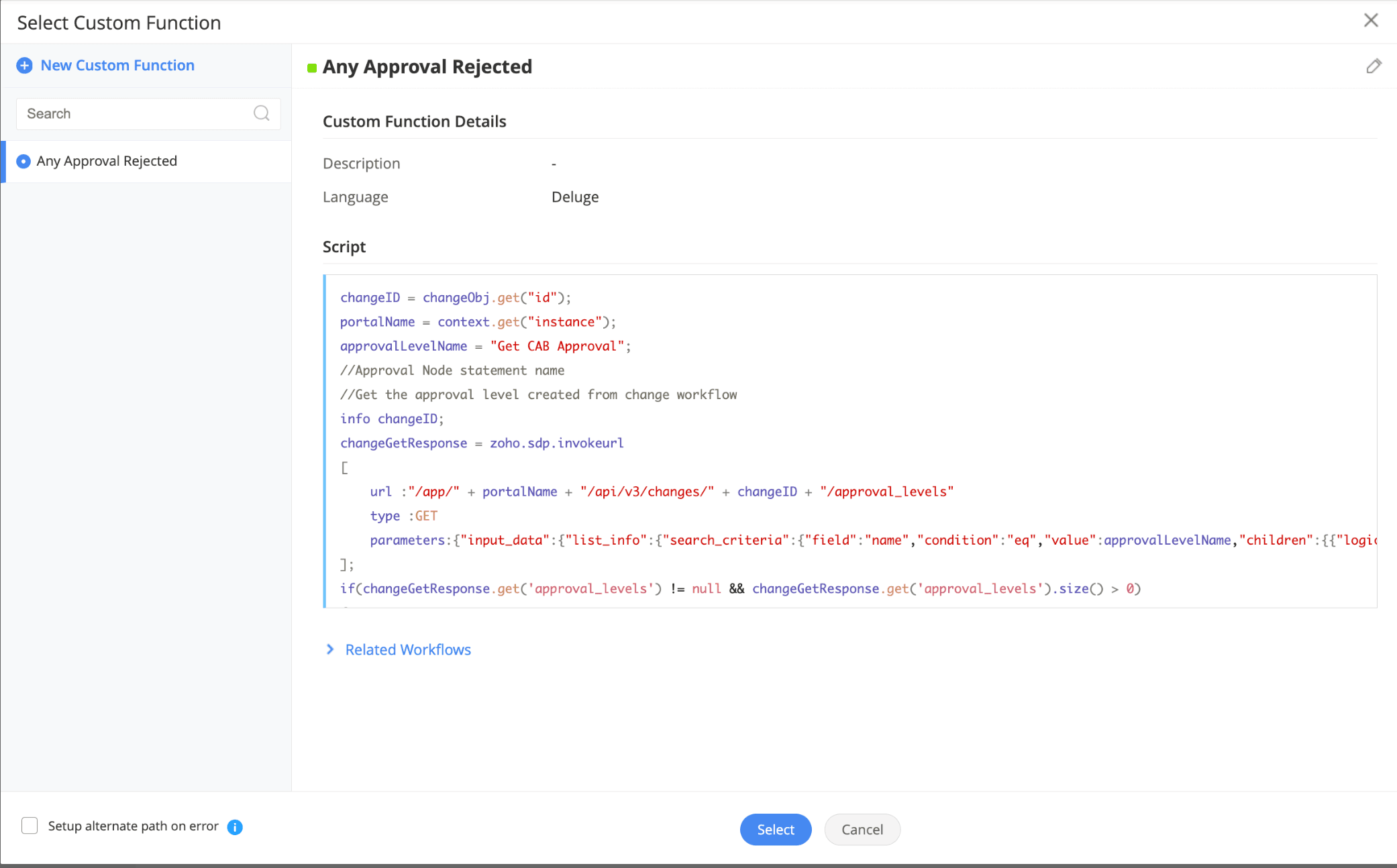This screenshot has height=868, width=1397.
Task: Click the info icon beside alternate path
Action: coord(235,827)
